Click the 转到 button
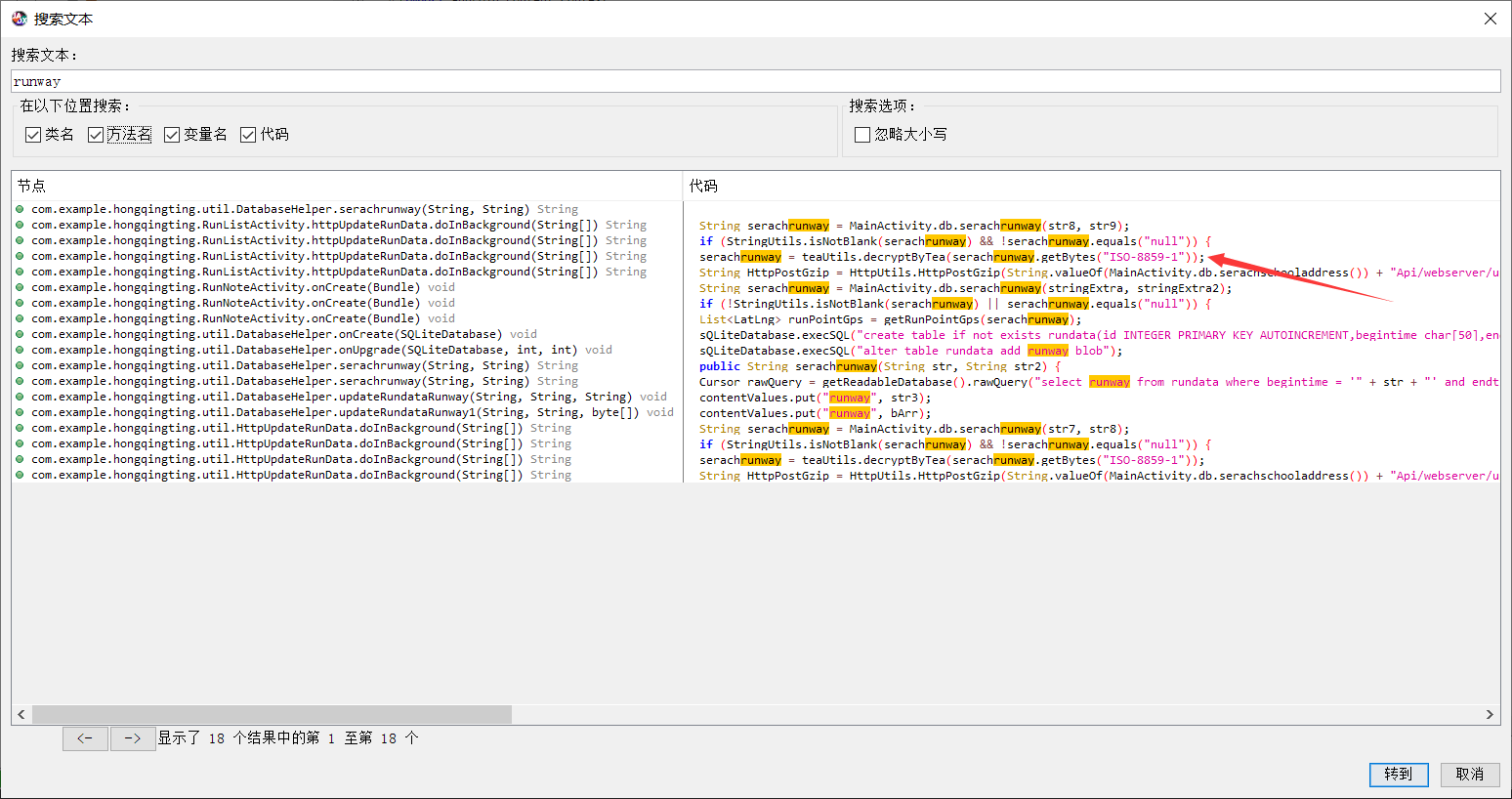Viewport: 1512px width, 799px height. [x=1398, y=775]
